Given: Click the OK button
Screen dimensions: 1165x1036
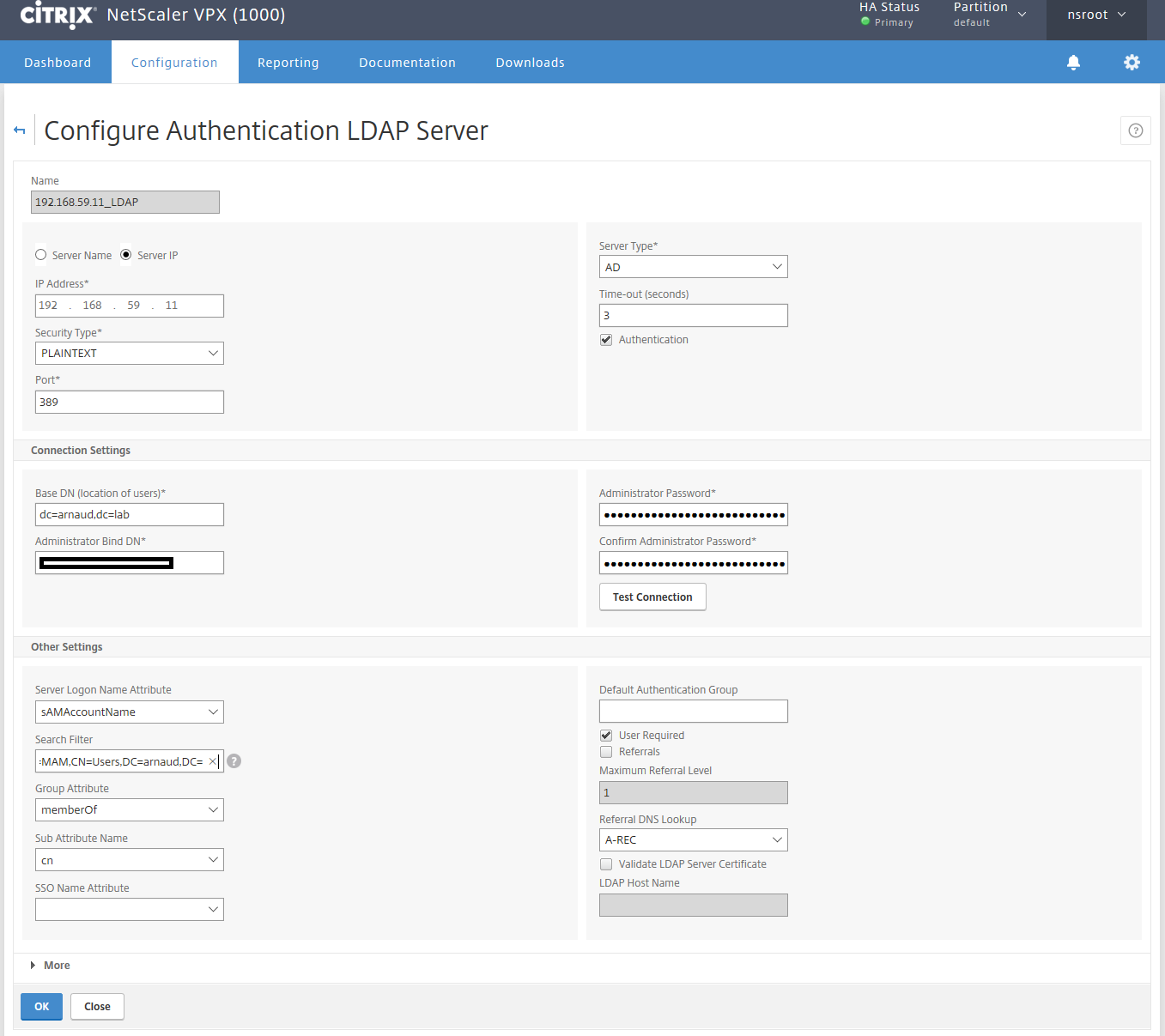Looking at the screenshot, I should pos(42,1007).
